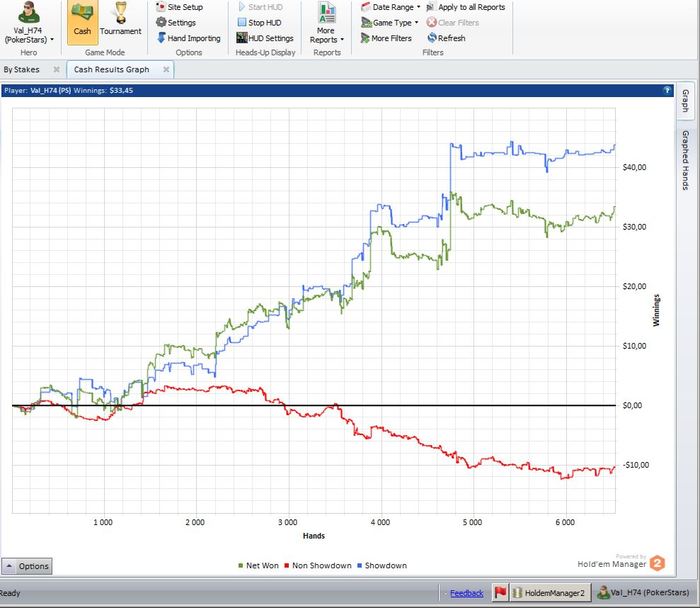Click the Clear Filters button
Screen dimensions: 700x608
click(x=453, y=22)
